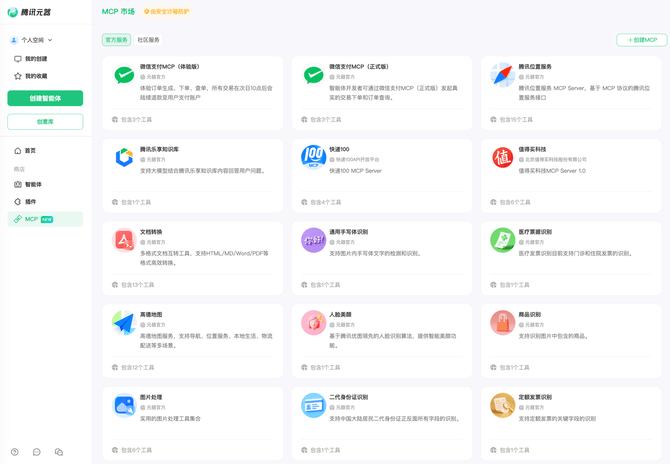Click the 二代身份证识别 ID card icon
670x464 pixels.
tap(314, 405)
